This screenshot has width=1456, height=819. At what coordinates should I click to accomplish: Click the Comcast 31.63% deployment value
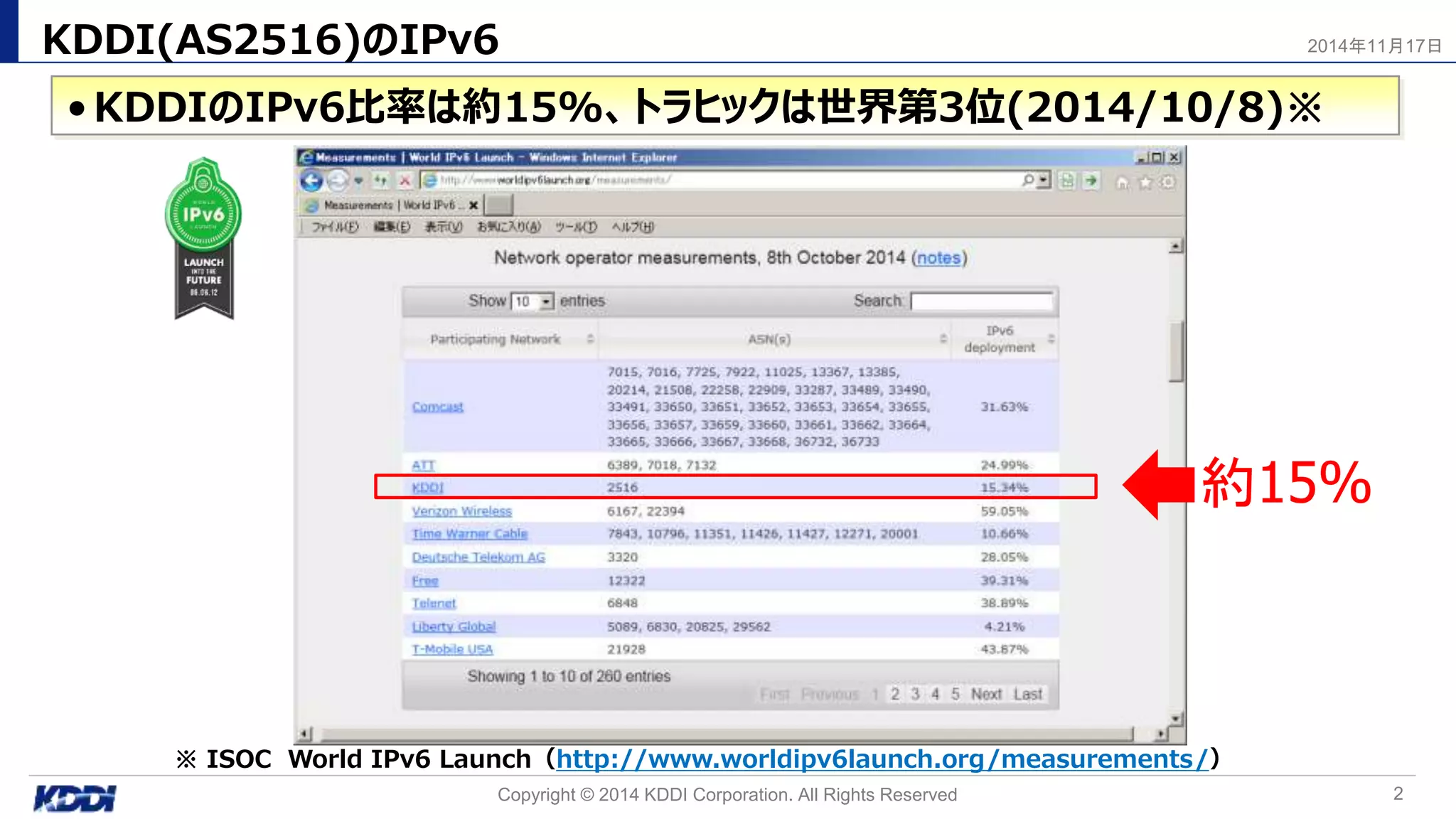click(x=1004, y=407)
